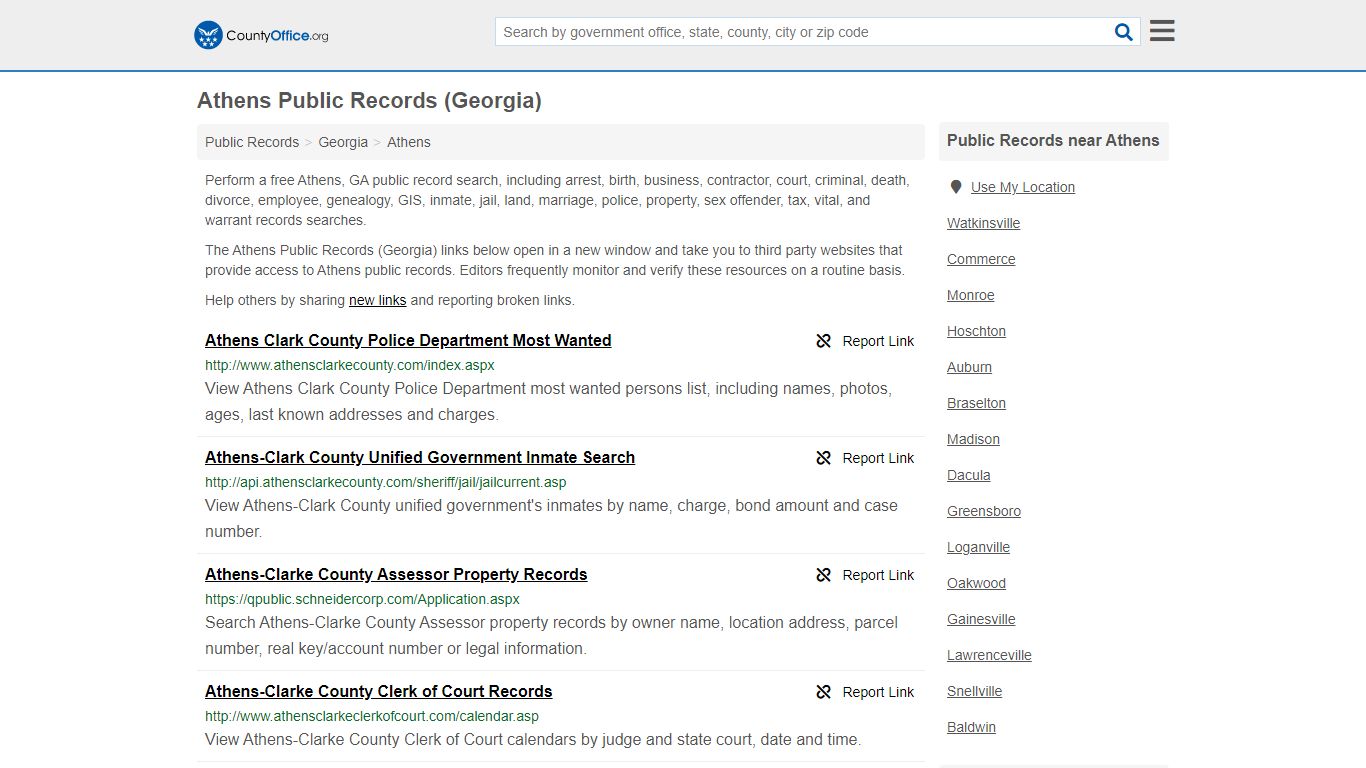This screenshot has height=768, width=1366.
Task: Open Gainesville public records
Action: [x=981, y=619]
